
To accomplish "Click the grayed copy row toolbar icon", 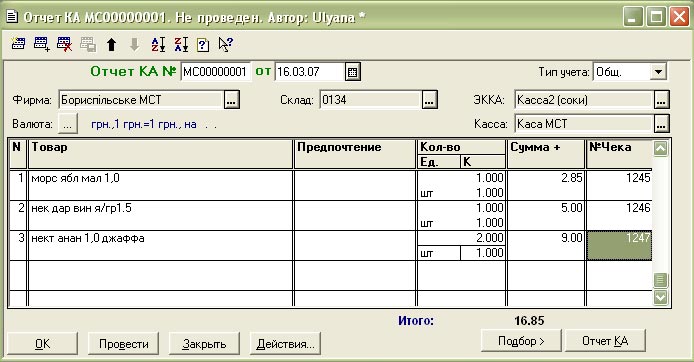I will click(x=88, y=44).
